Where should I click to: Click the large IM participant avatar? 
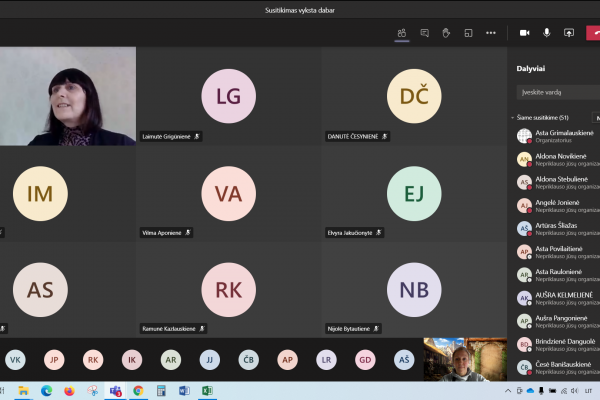[40, 193]
